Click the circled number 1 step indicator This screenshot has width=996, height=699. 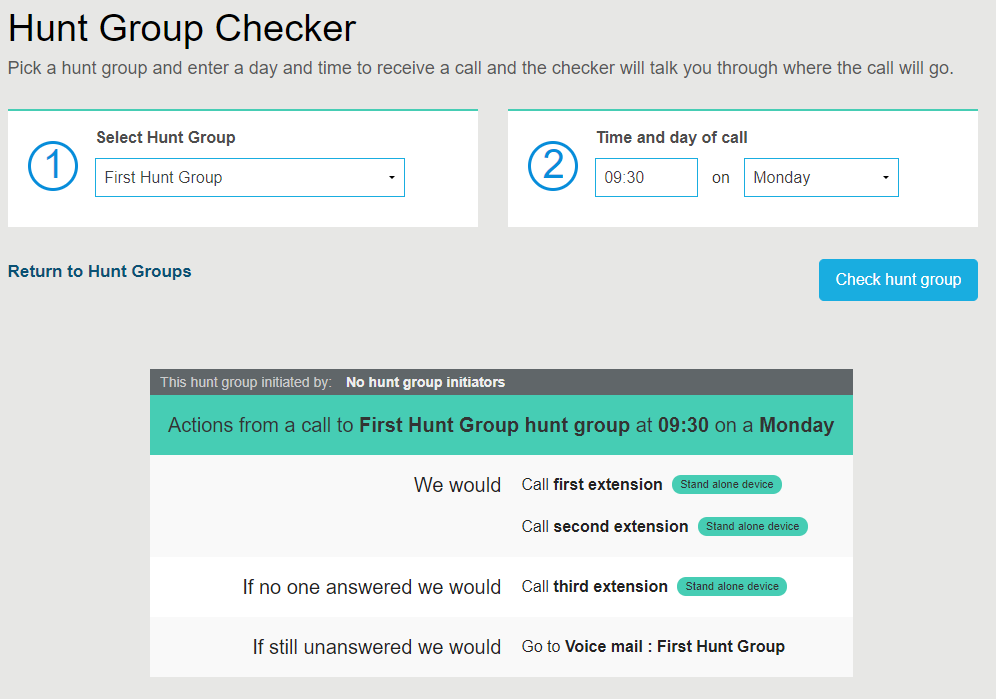52,166
